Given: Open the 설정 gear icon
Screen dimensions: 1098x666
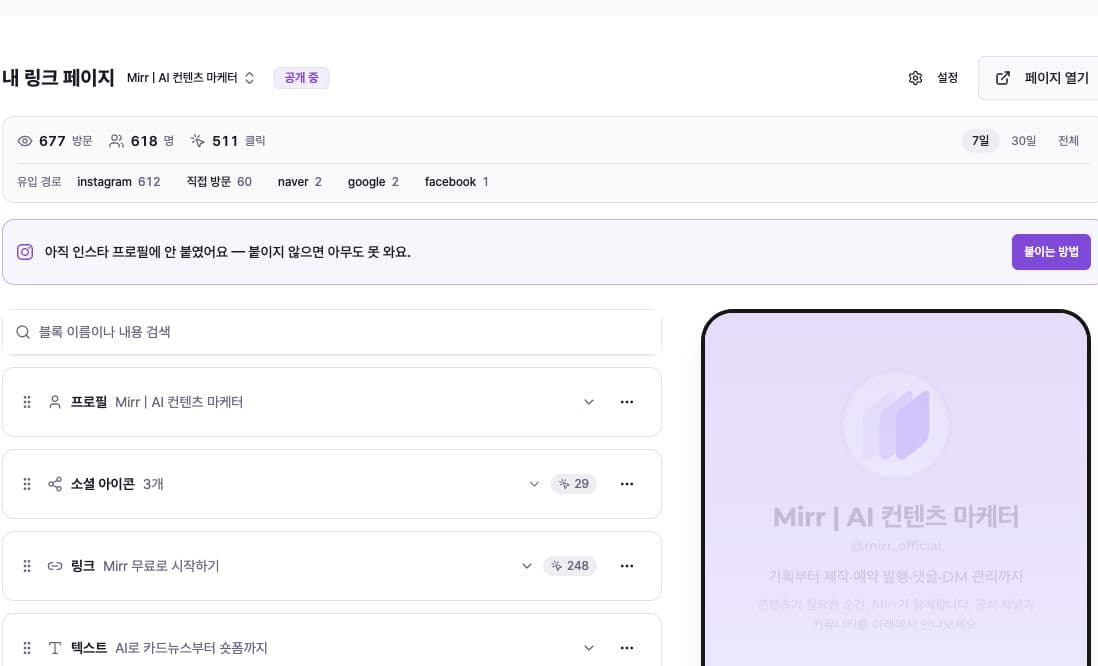Looking at the screenshot, I should pyautogui.click(x=915, y=78).
